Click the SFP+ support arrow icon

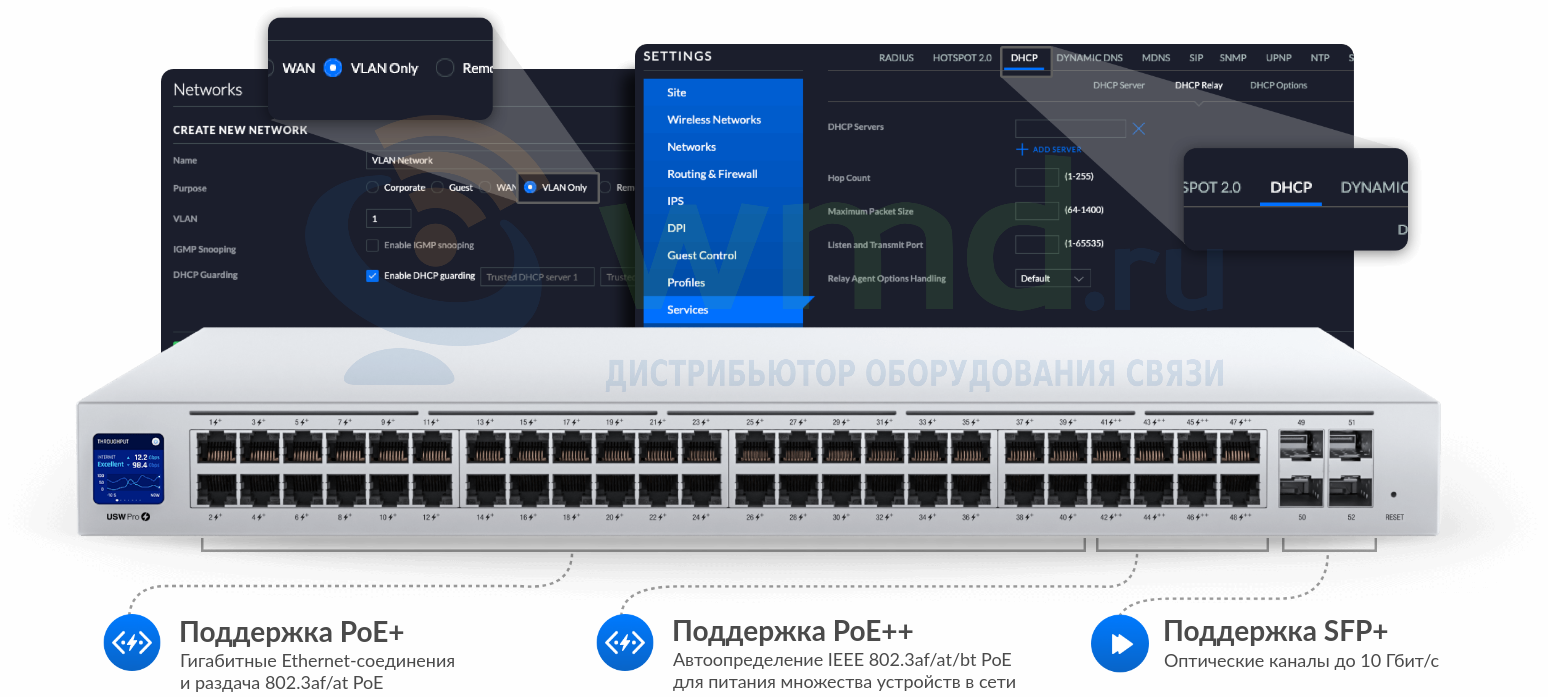[1119, 642]
